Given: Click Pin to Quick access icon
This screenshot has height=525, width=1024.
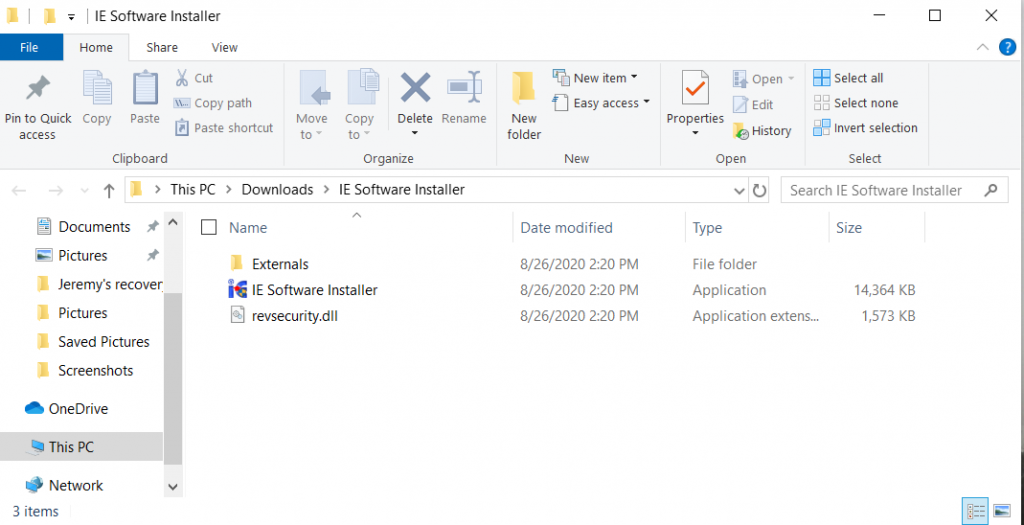Looking at the screenshot, I should click(38, 88).
